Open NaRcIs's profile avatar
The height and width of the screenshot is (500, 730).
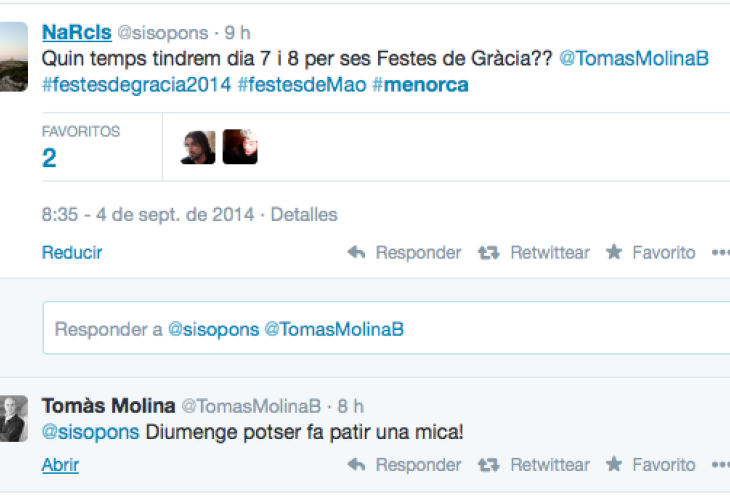13,58
